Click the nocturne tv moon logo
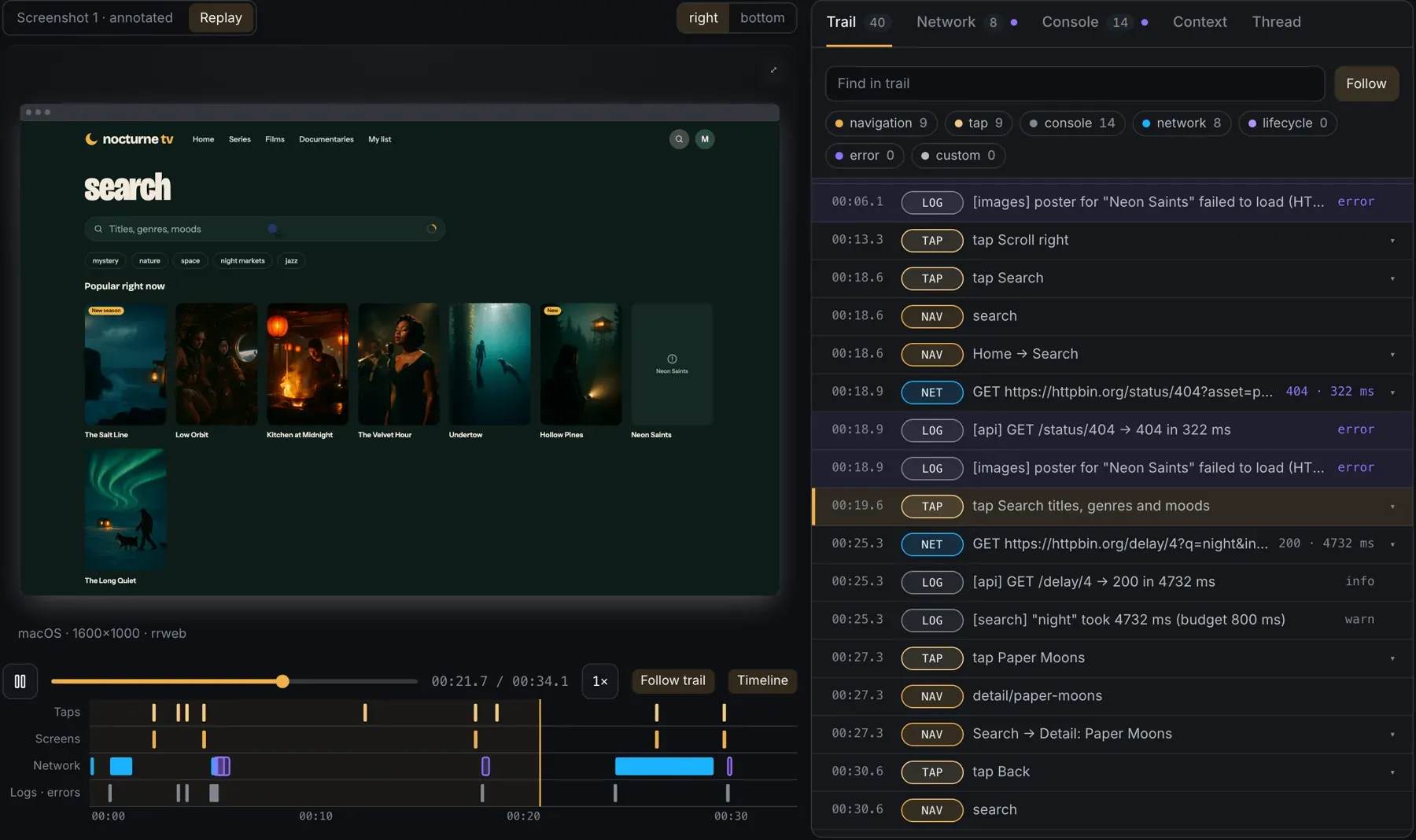The height and width of the screenshot is (840, 1416). click(x=91, y=139)
